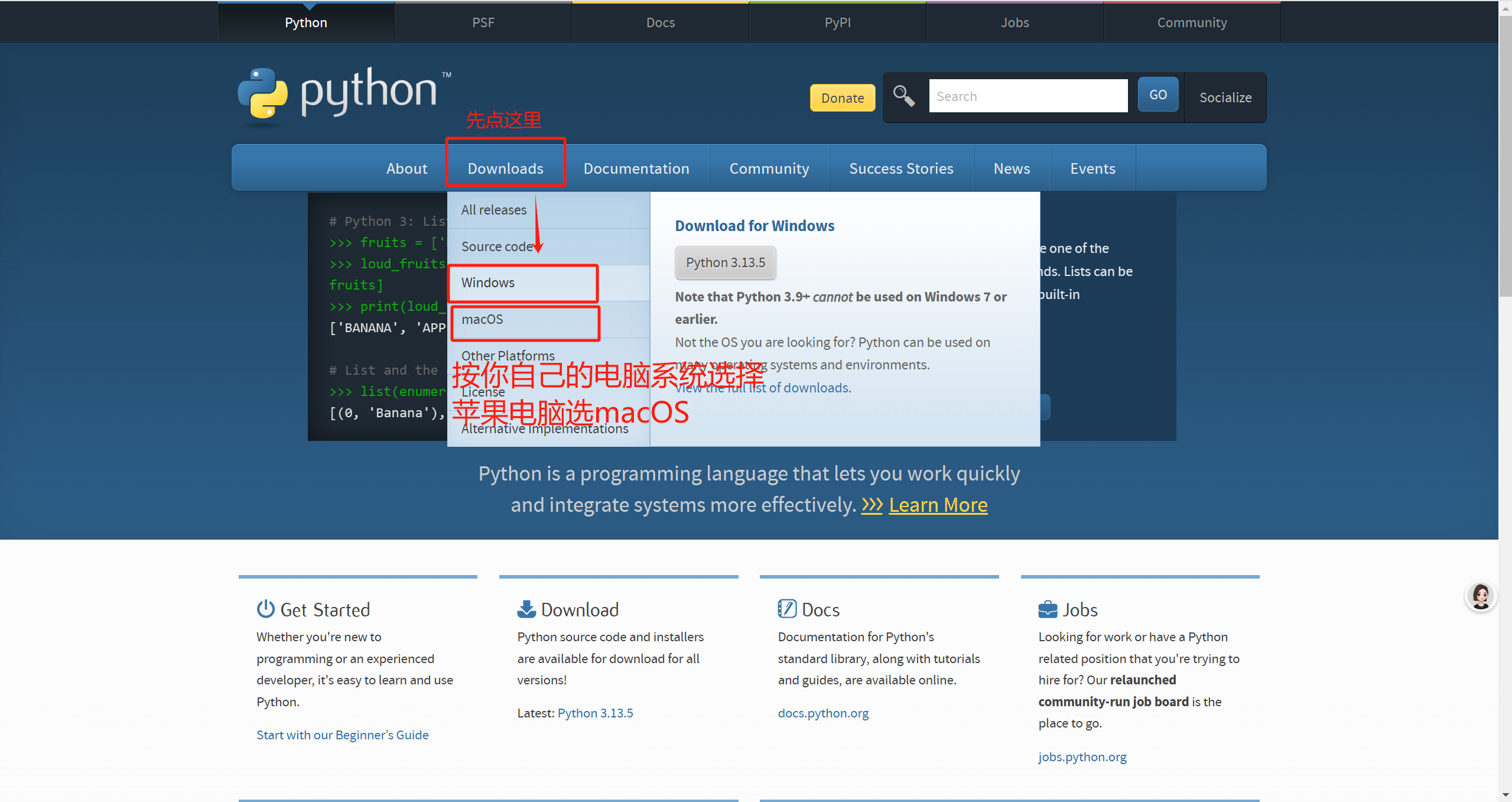This screenshot has width=1512, height=802.
Task: Click the Download arrow icon
Action: pos(526,609)
